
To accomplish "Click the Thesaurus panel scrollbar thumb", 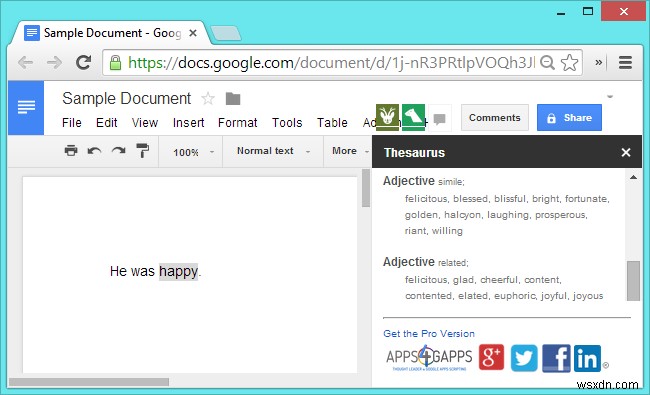I will [x=633, y=281].
